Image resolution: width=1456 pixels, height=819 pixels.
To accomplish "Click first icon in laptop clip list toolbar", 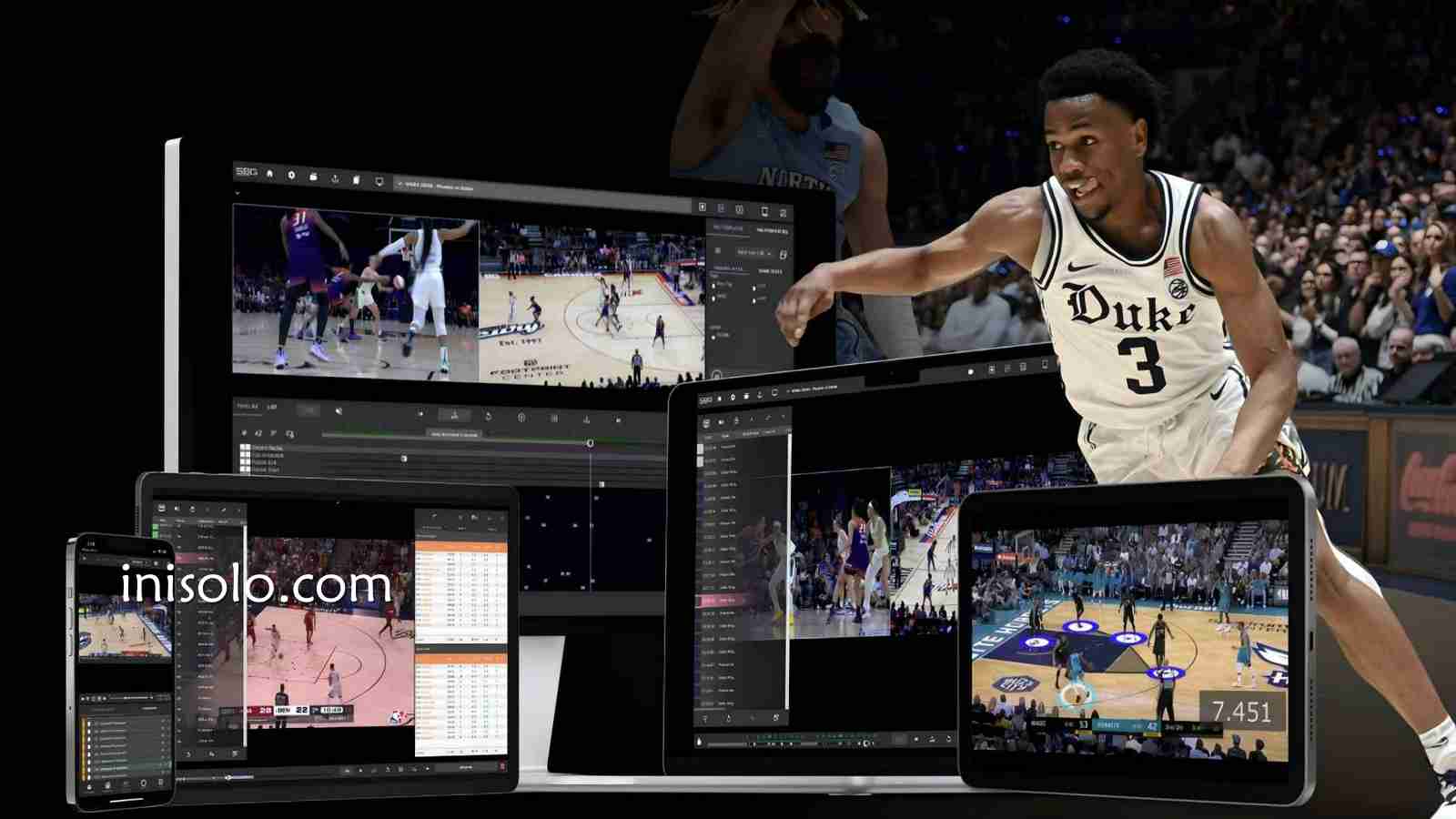I will coord(706,423).
